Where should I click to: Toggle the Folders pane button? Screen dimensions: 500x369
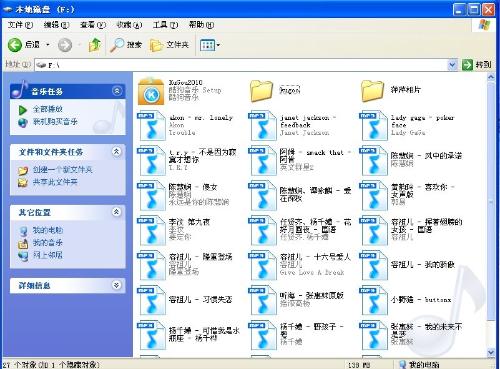tap(169, 45)
